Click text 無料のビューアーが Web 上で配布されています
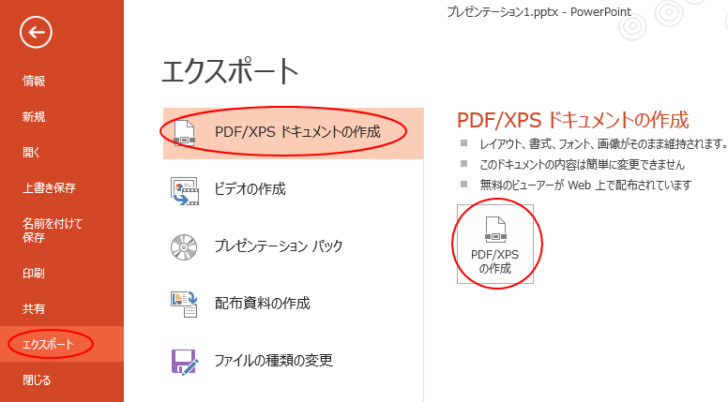The width and height of the screenshot is (728, 402). tap(585, 185)
